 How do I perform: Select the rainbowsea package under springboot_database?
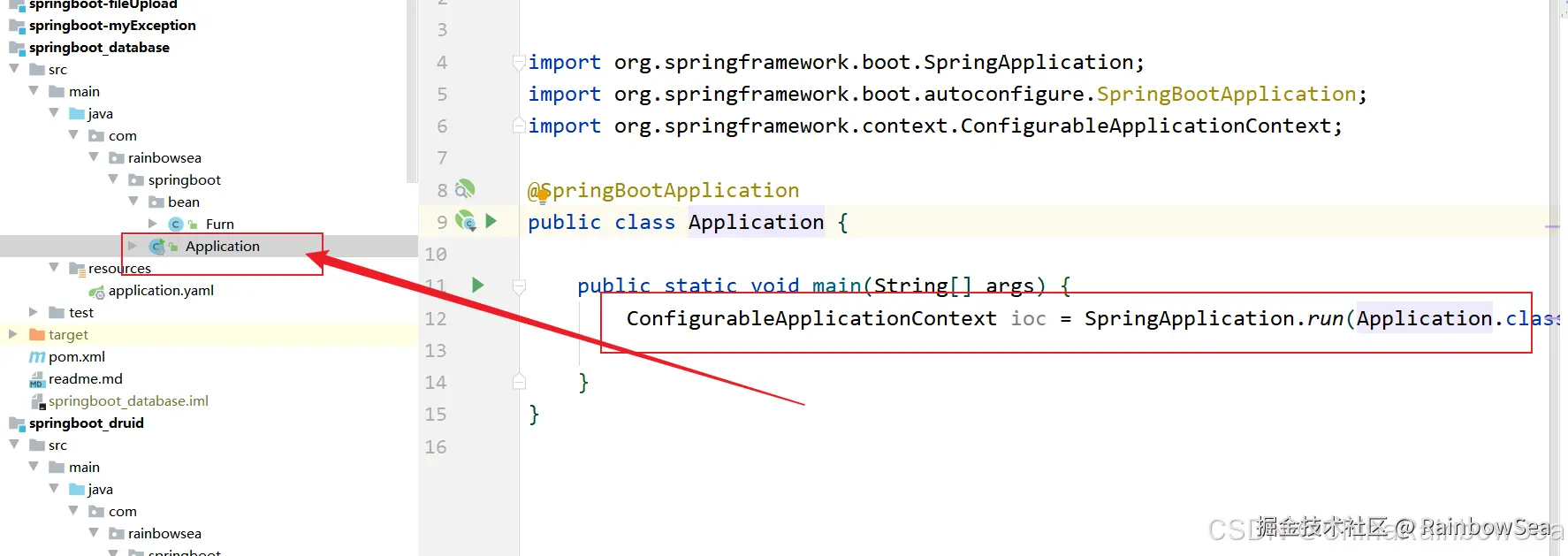pyautogui.click(x=164, y=158)
